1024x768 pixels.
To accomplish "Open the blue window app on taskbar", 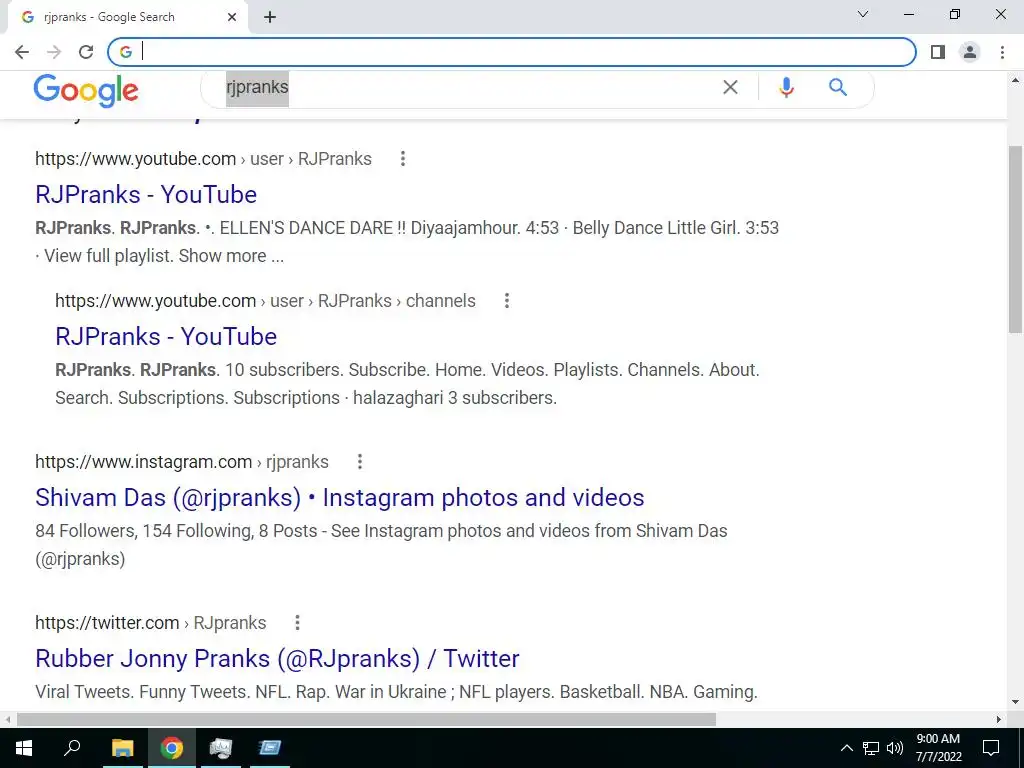I will coord(269,748).
